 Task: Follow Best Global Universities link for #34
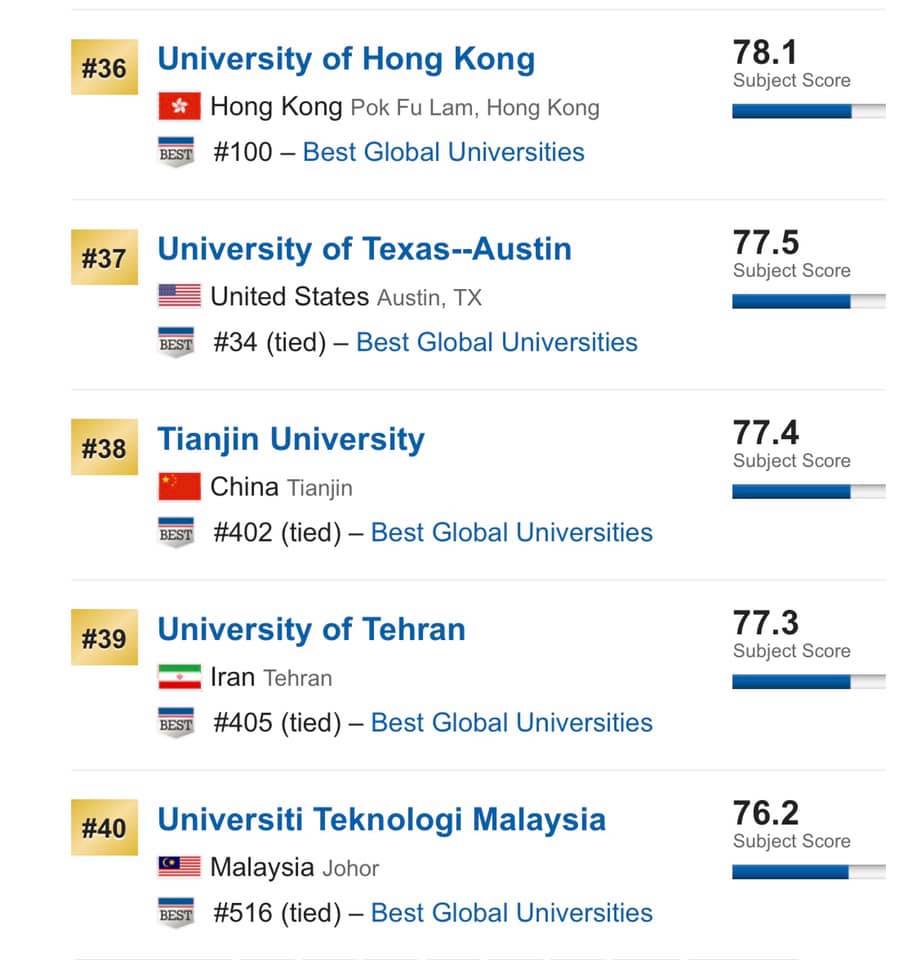[x=497, y=342]
